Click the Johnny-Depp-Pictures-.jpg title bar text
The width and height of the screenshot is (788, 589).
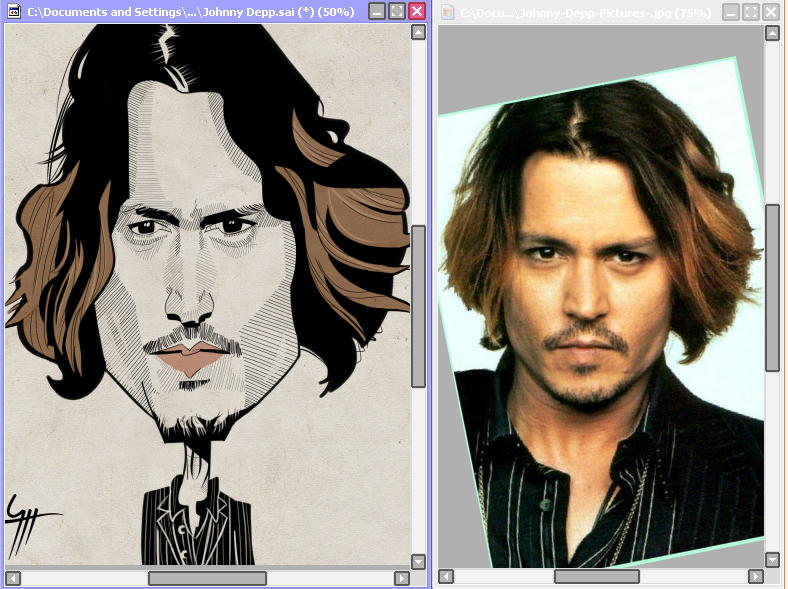[585, 13]
